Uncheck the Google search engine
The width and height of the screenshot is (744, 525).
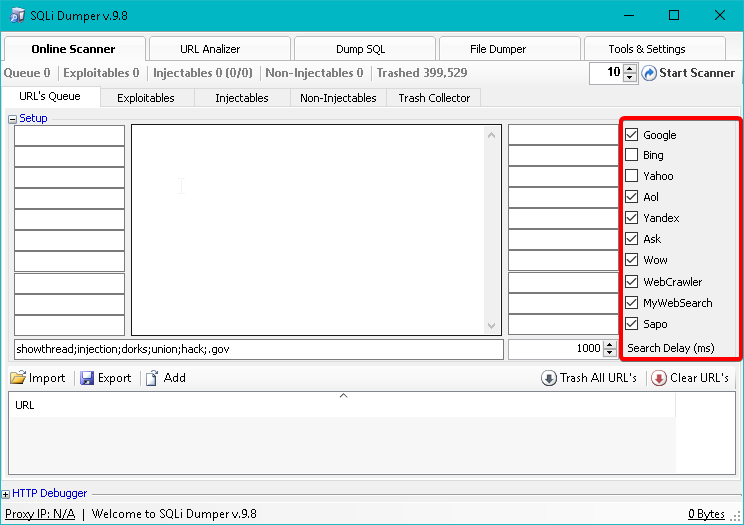(x=632, y=134)
